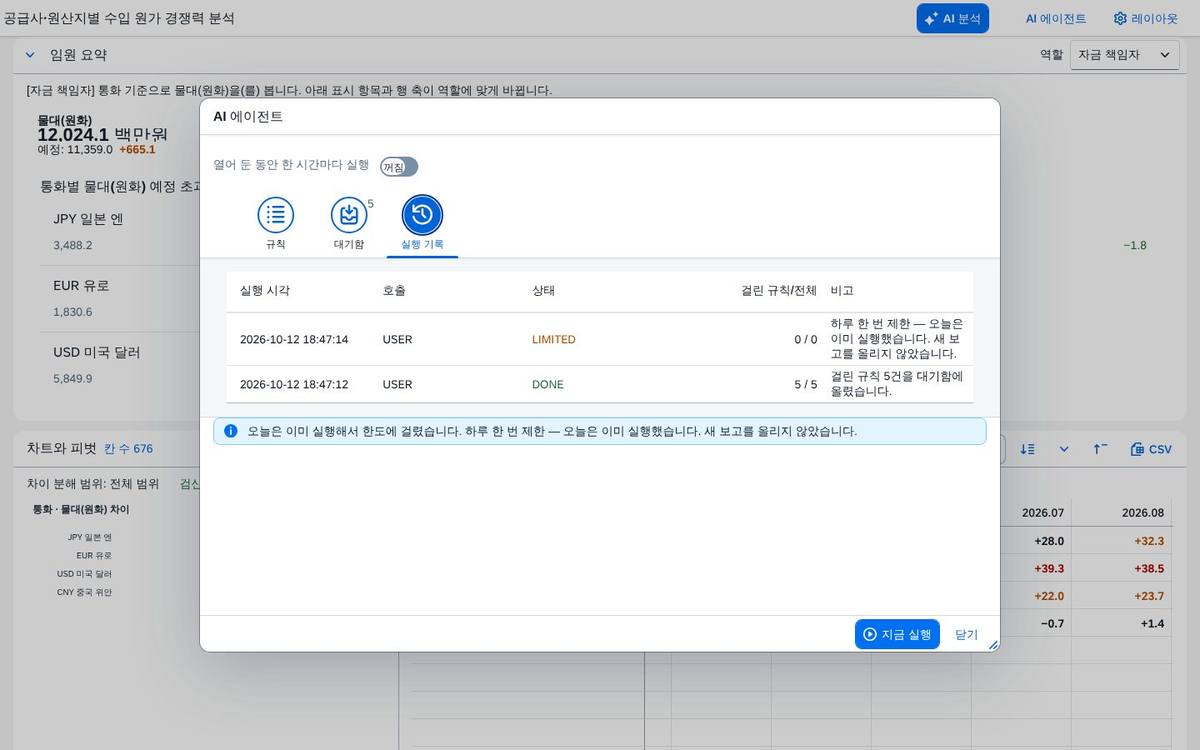Click the −0.7 cell under 2026.07

coord(1052,623)
